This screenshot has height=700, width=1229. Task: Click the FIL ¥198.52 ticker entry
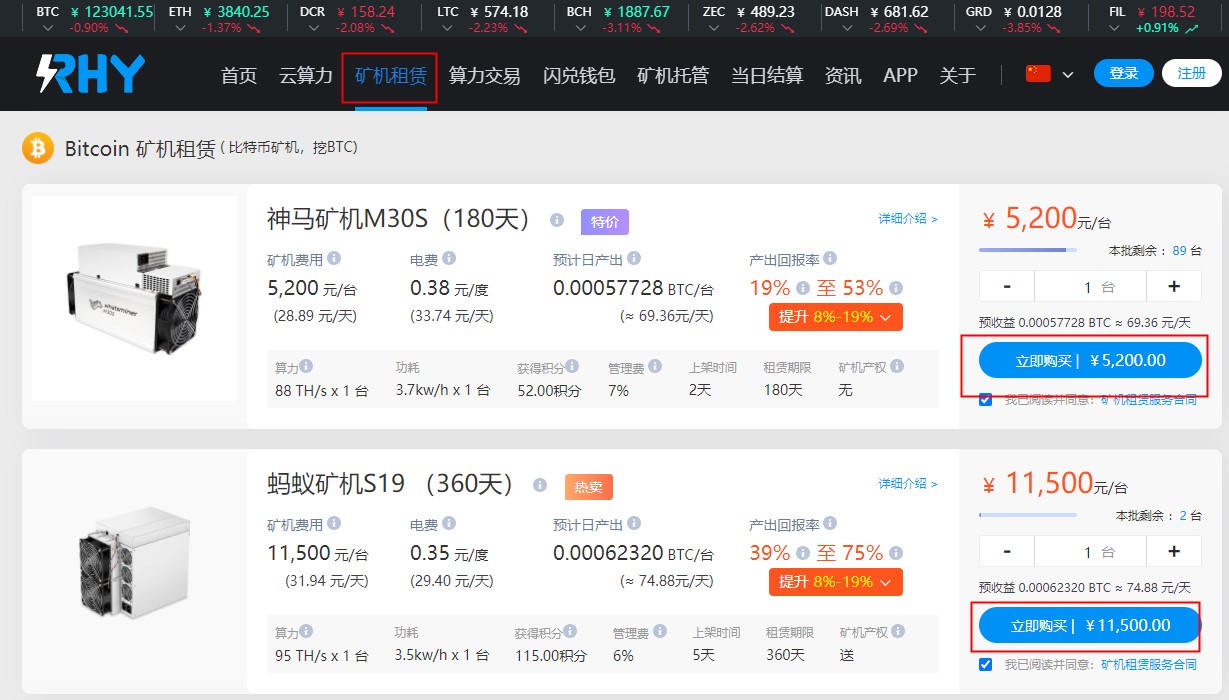1154,19
